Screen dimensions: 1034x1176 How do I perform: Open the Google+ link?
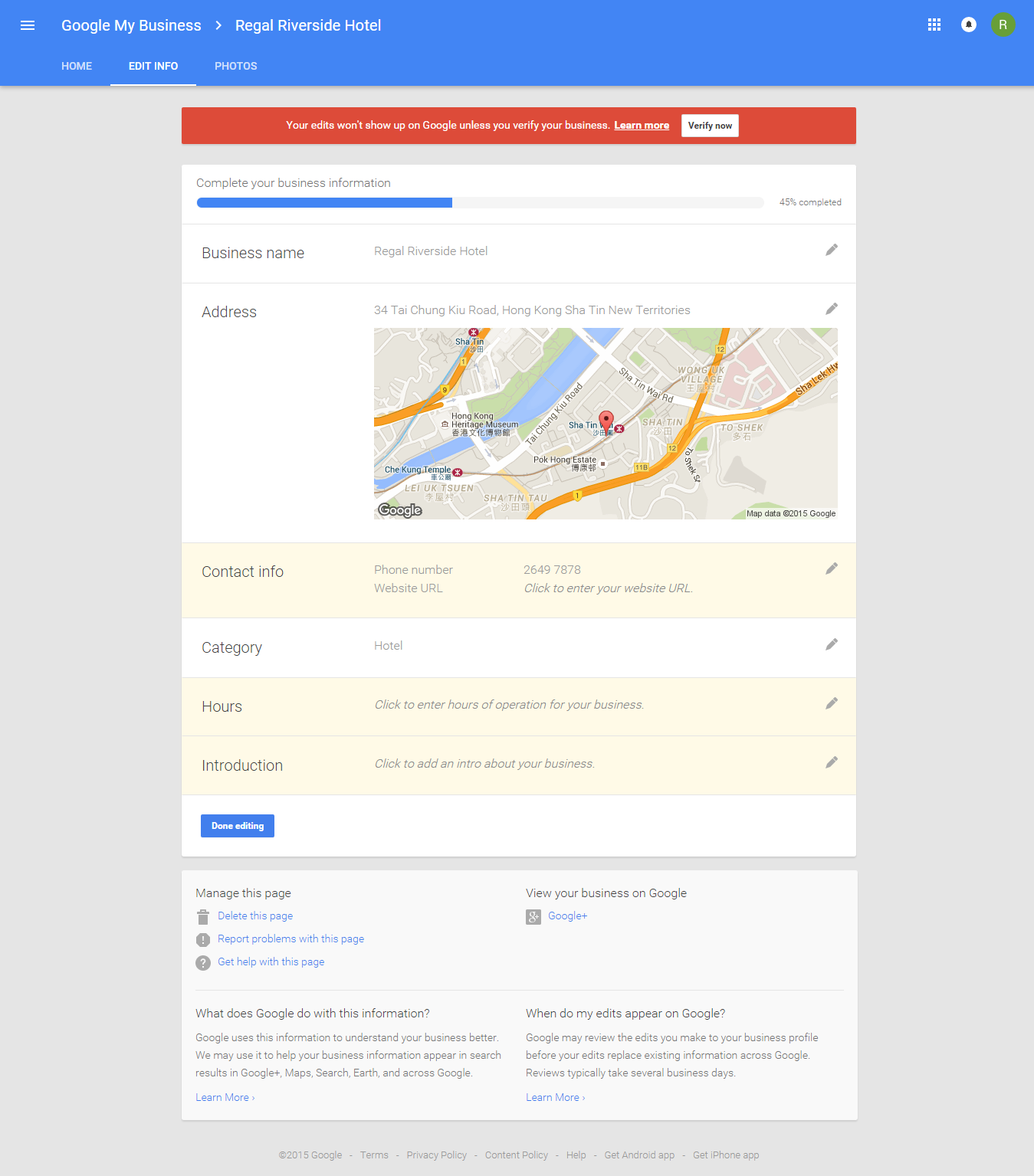click(568, 916)
